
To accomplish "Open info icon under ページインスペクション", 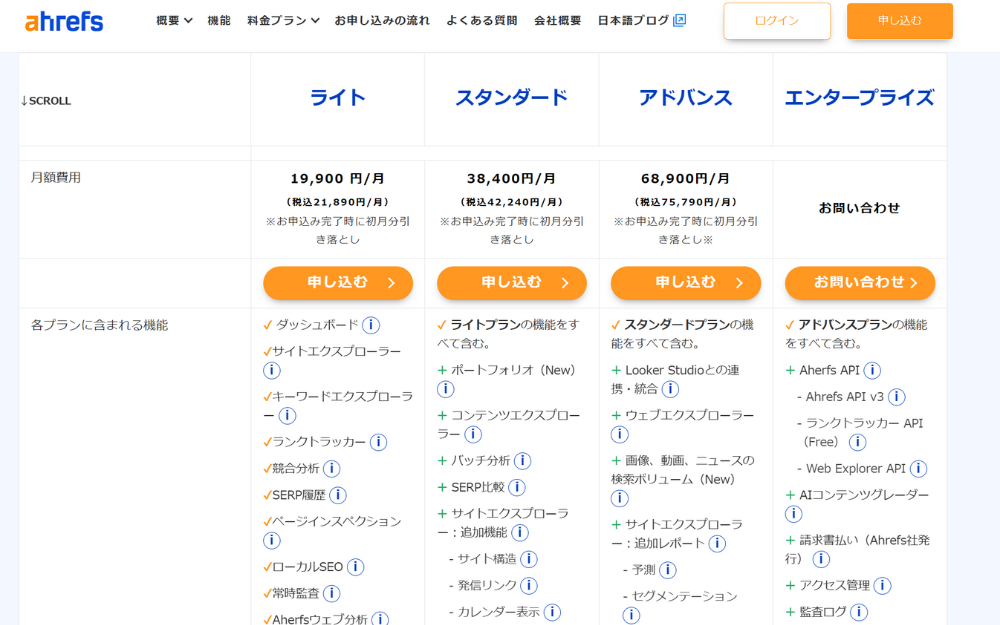I will point(272,541).
